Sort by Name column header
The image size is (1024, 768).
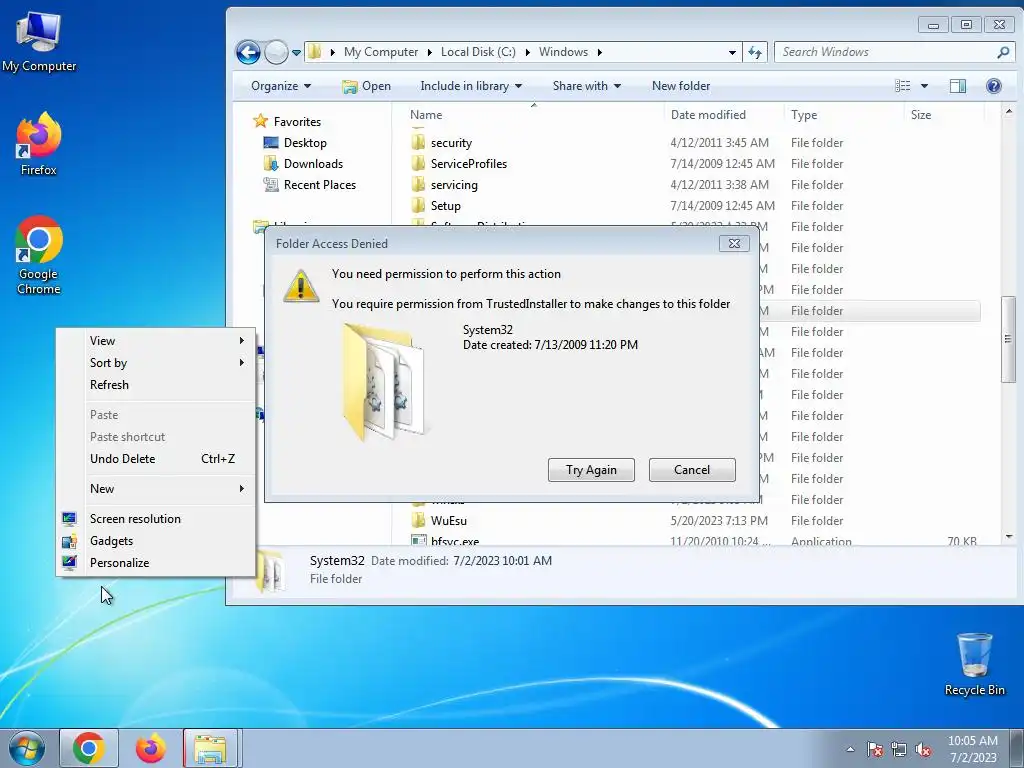click(x=533, y=115)
